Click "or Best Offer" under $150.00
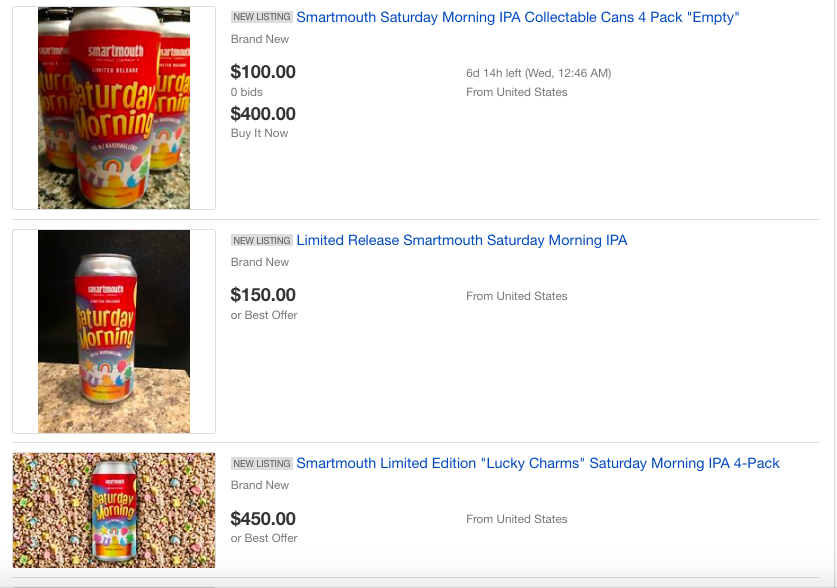This screenshot has width=837, height=588. pyautogui.click(x=264, y=315)
